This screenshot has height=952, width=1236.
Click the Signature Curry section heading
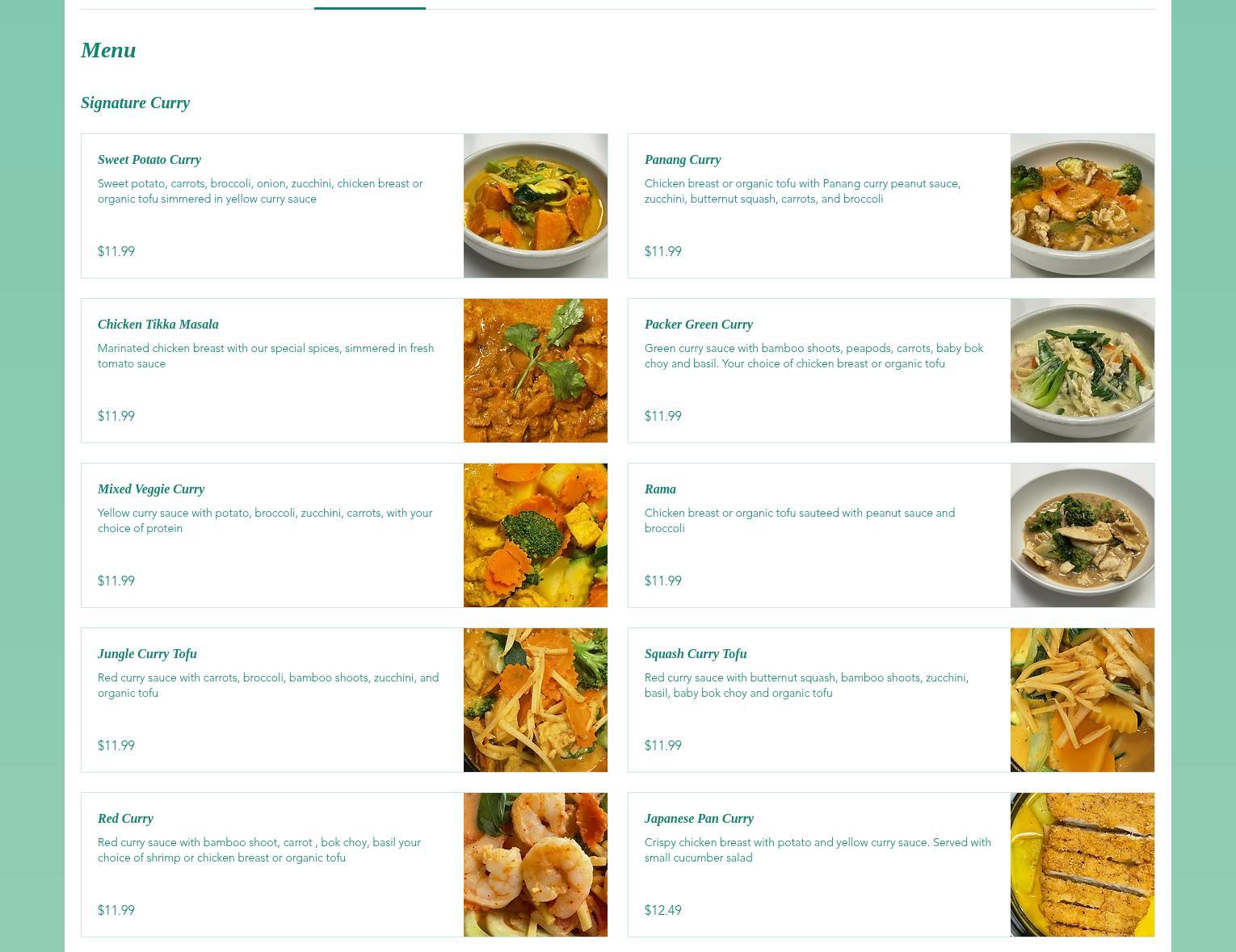[x=135, y=103]
